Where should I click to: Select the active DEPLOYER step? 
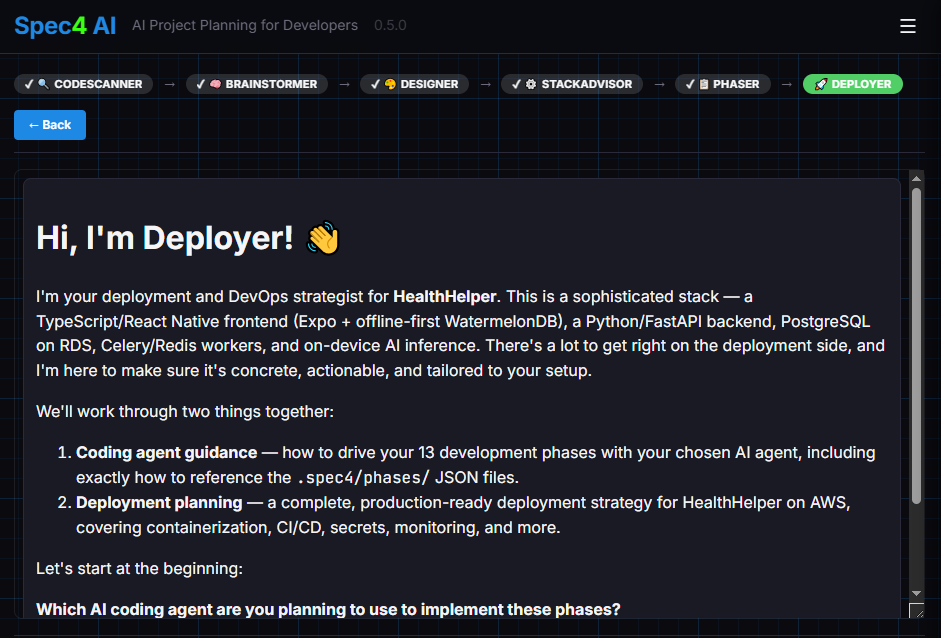point(853,84)
